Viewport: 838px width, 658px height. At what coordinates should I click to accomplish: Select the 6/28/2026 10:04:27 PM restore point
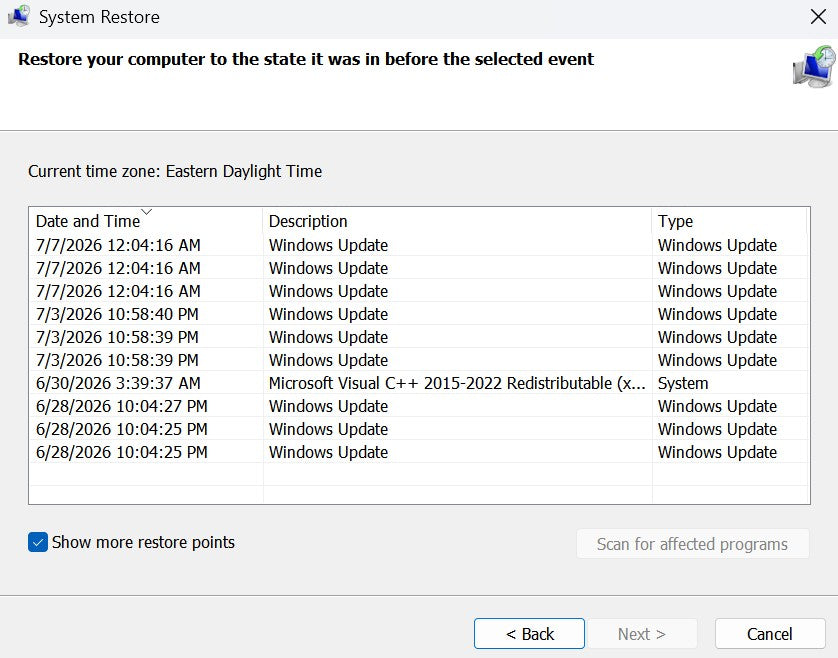[419, 406]
